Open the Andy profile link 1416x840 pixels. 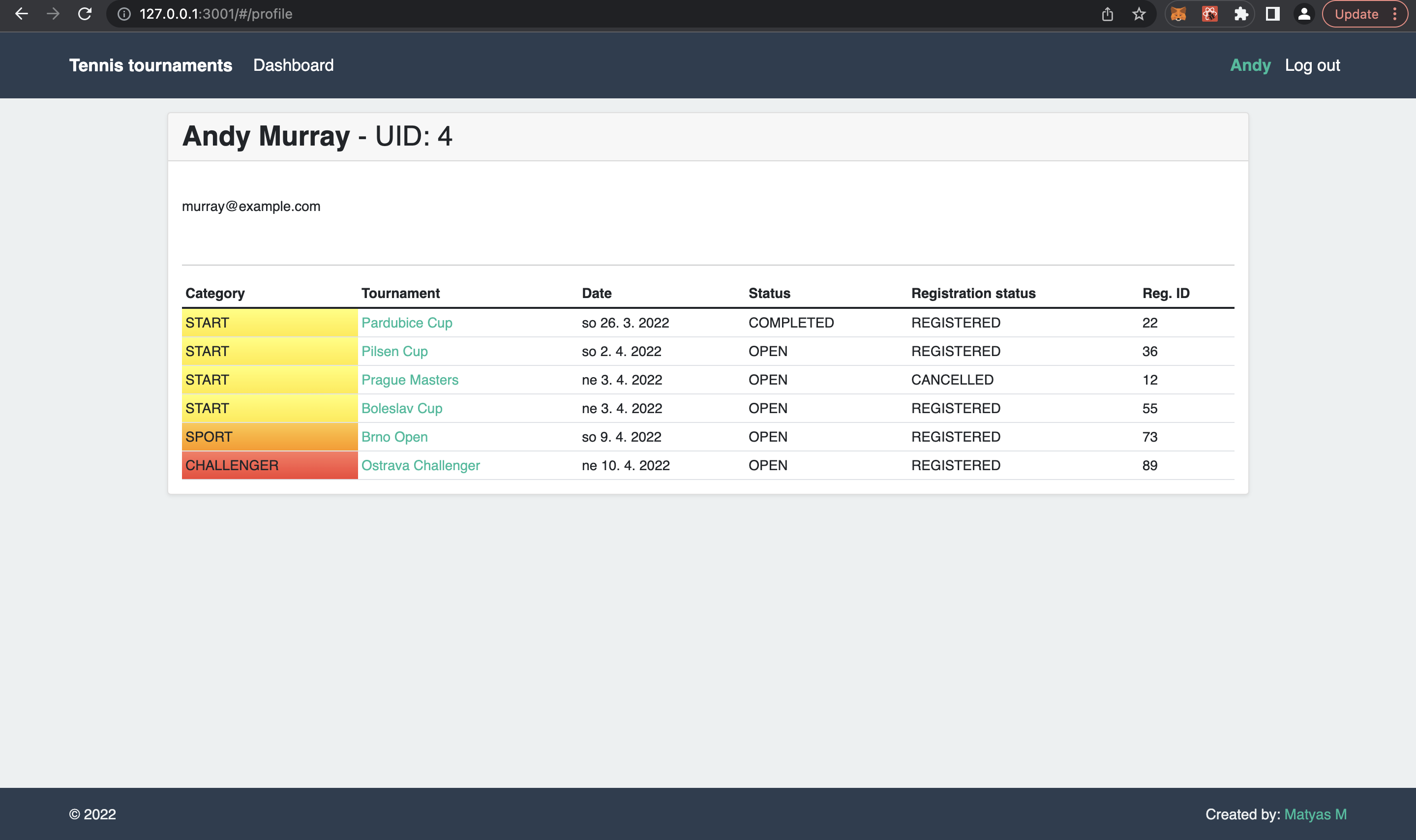(1250, 65)
